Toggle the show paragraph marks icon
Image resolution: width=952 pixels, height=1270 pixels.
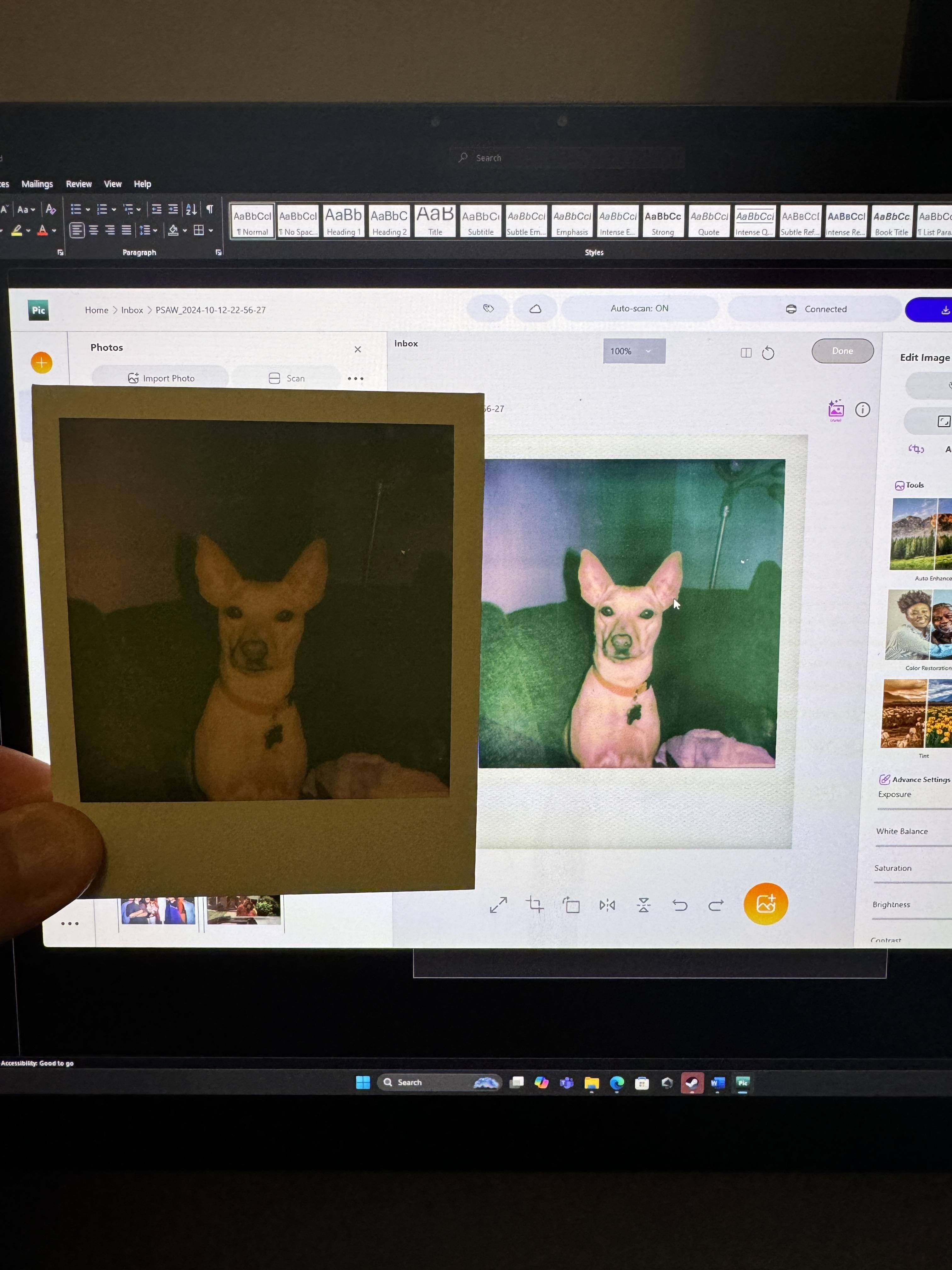click(210, 209)
